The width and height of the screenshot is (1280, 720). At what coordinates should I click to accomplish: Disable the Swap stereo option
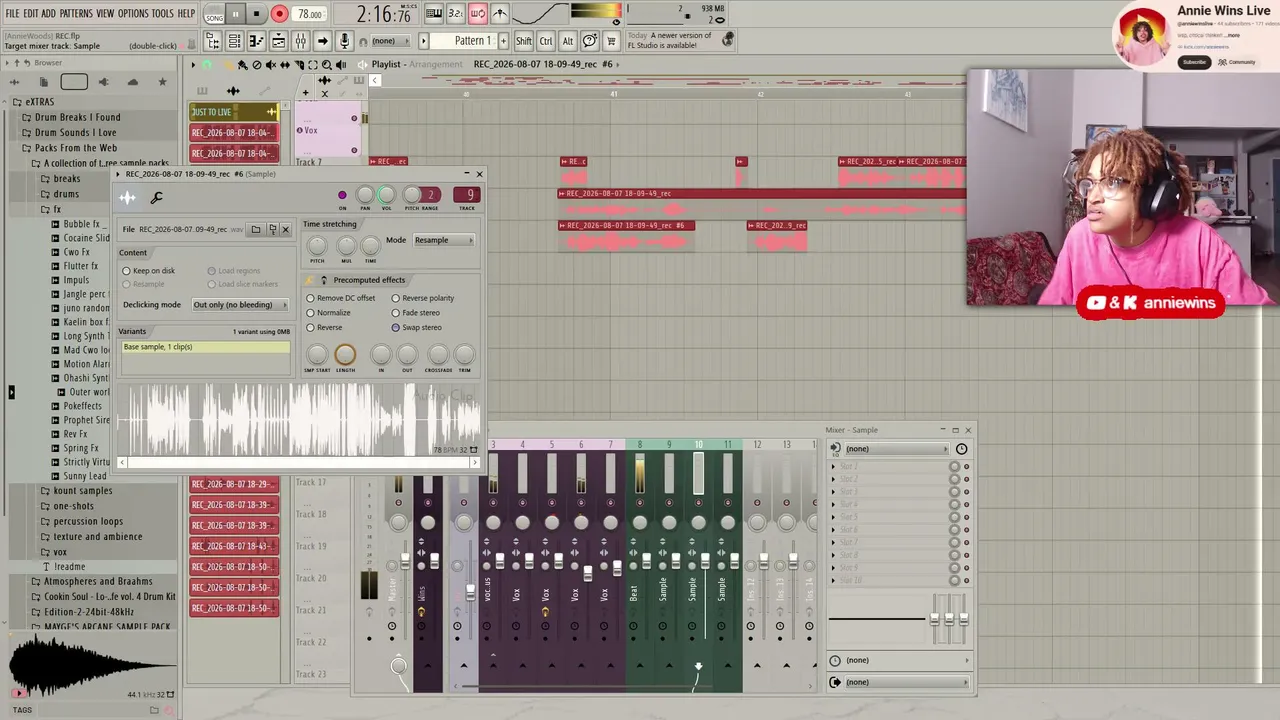[x=416, y=328]
